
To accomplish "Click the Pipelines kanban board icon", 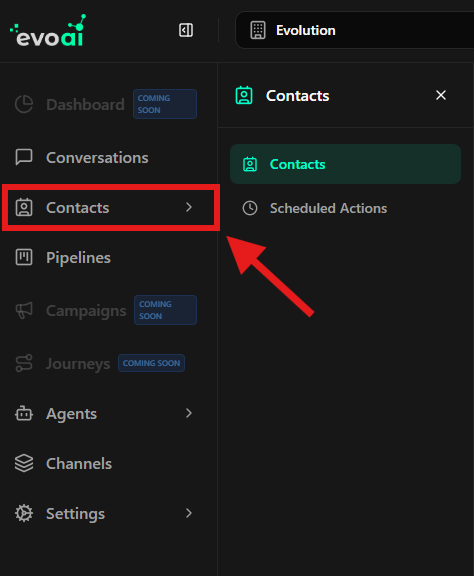I will coord(24,257).
